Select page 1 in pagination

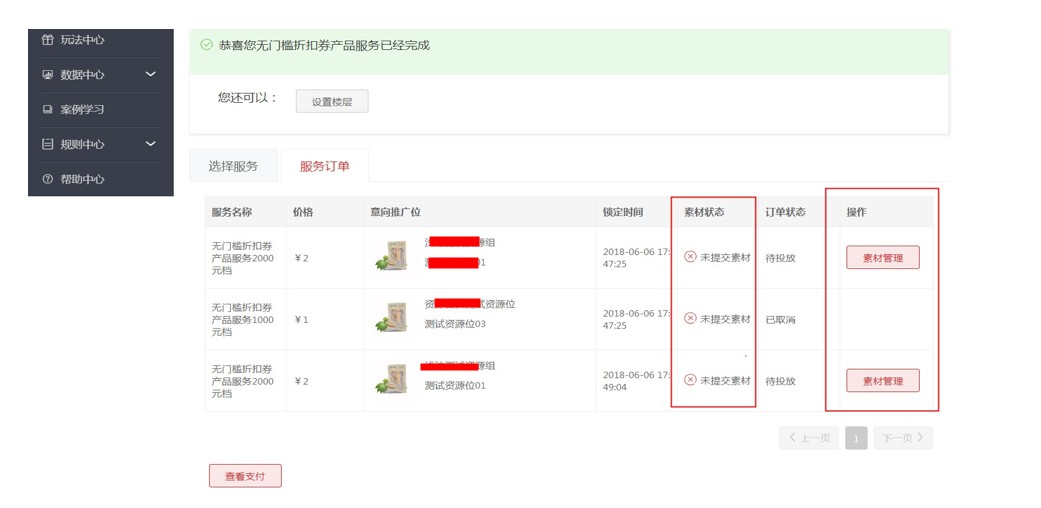[x=856, y=438]
